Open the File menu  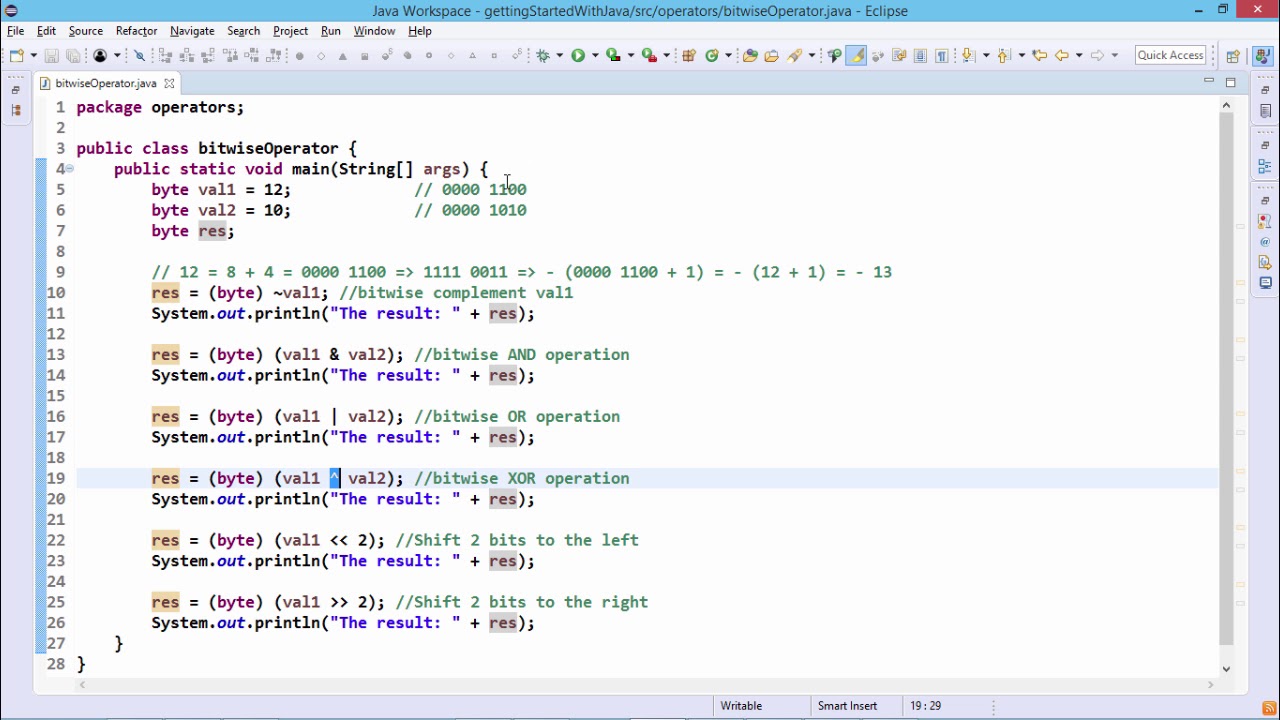point(16,31)
